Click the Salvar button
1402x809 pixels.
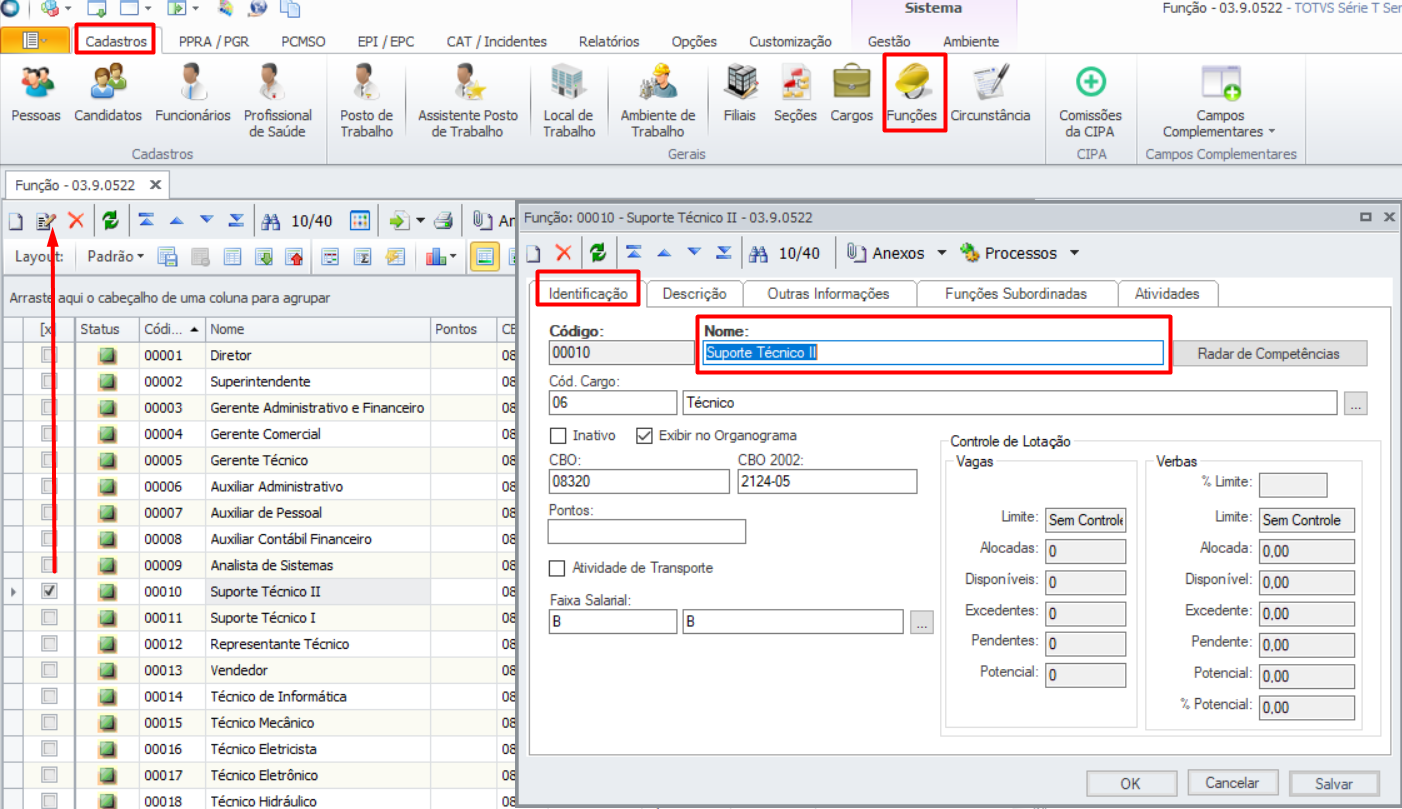[1334, 784]
